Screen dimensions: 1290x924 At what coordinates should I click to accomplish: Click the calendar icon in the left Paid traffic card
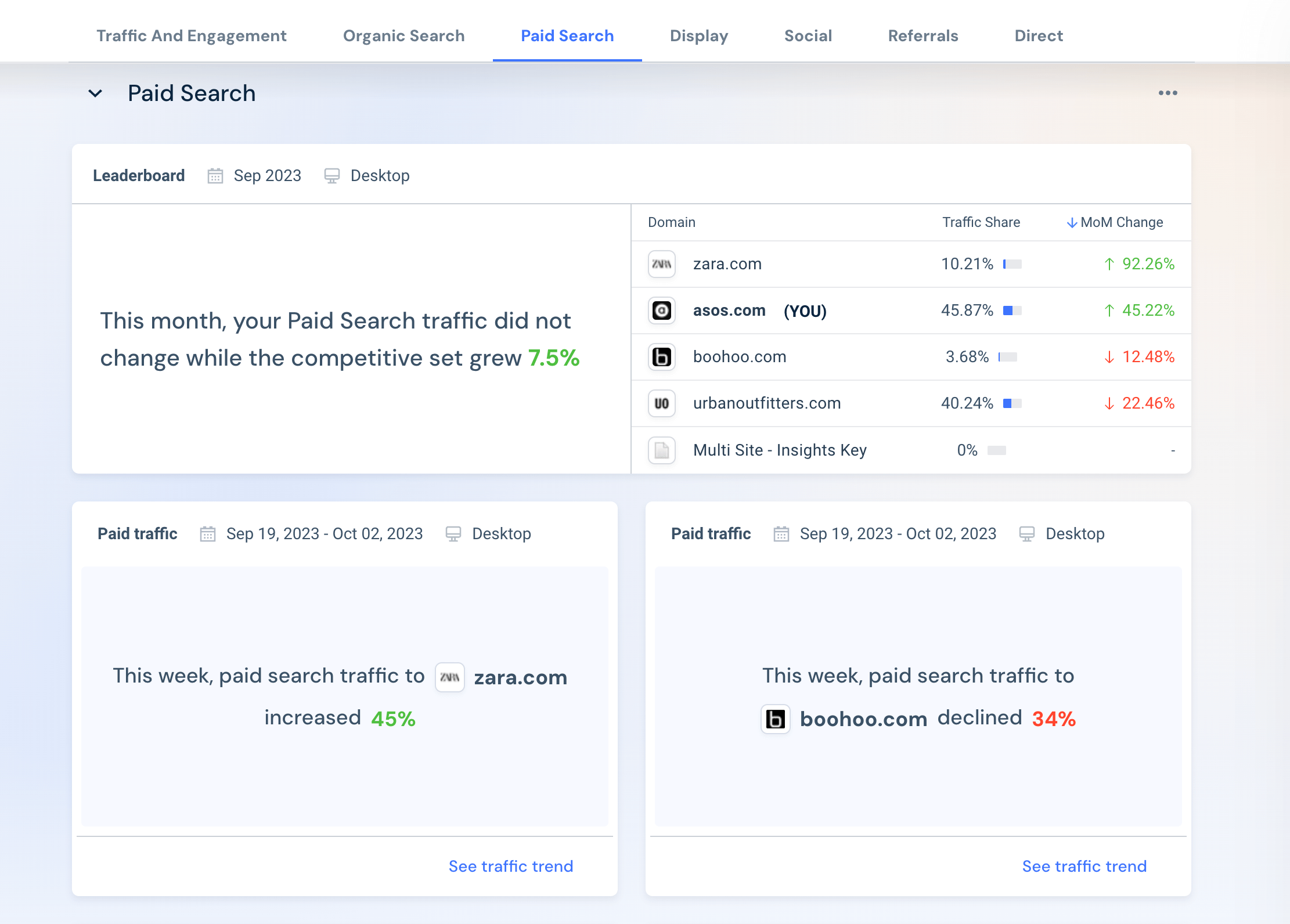coord(207,533)
